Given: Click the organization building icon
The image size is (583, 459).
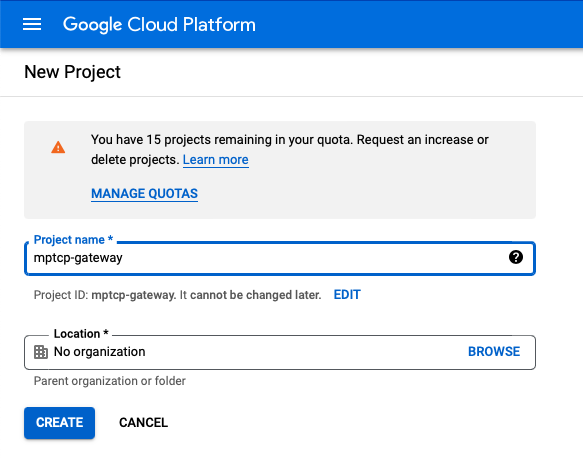Looking at the screenshot, I should click(41, 352).
